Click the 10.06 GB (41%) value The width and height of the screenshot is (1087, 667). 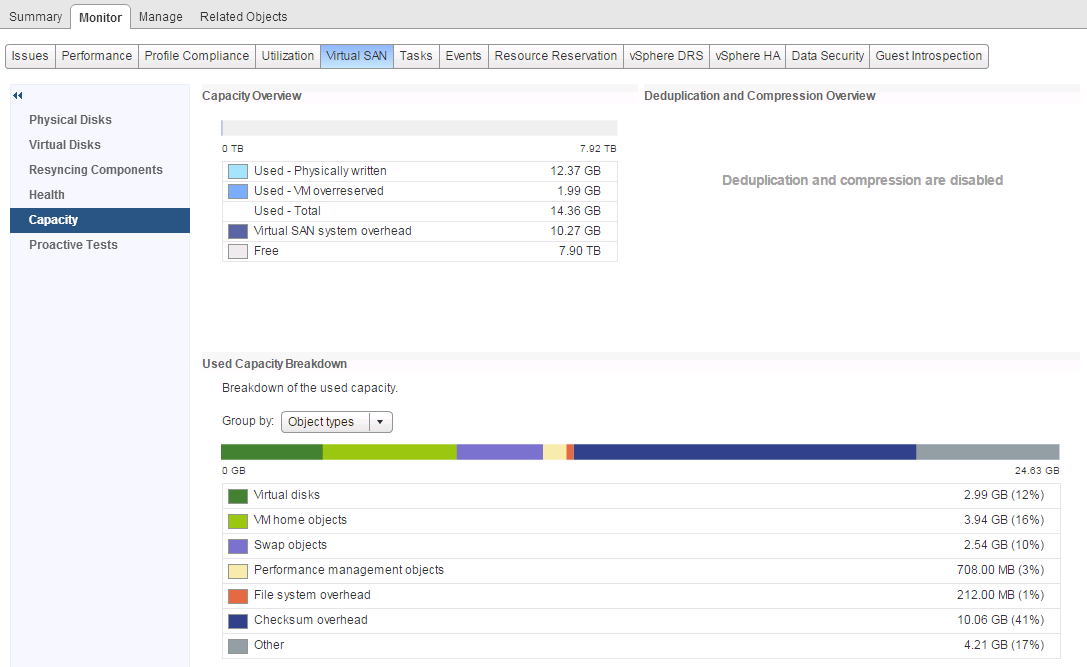[x=1000, y=620]
